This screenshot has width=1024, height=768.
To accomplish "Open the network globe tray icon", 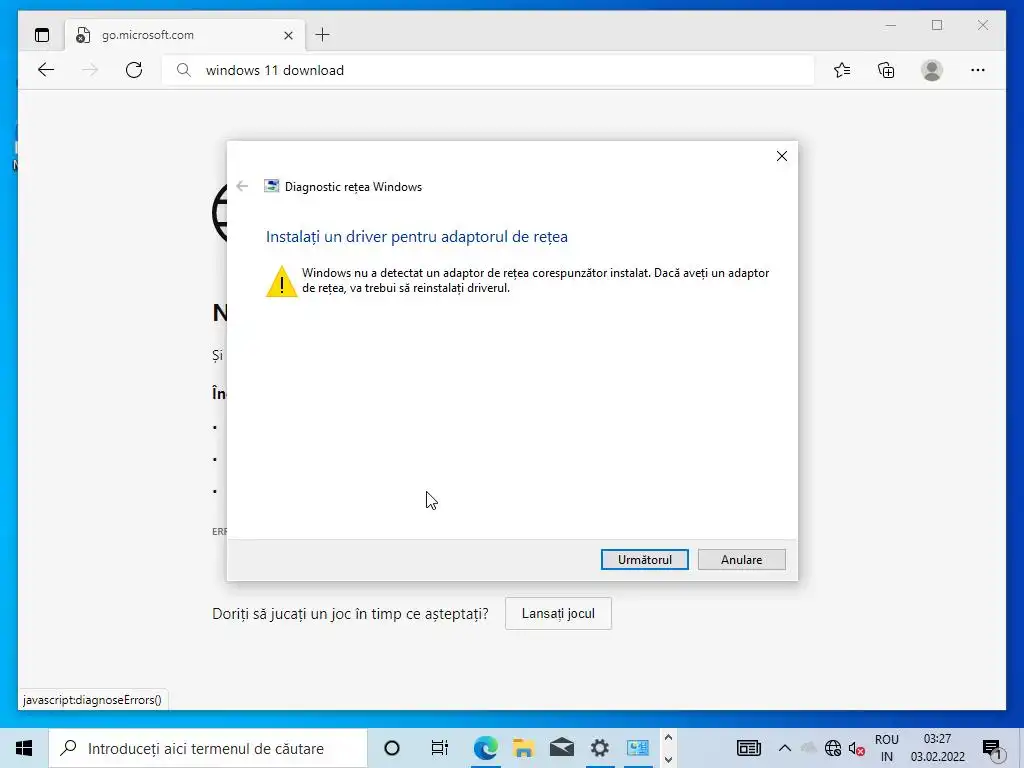I will (x=833, y=748).
